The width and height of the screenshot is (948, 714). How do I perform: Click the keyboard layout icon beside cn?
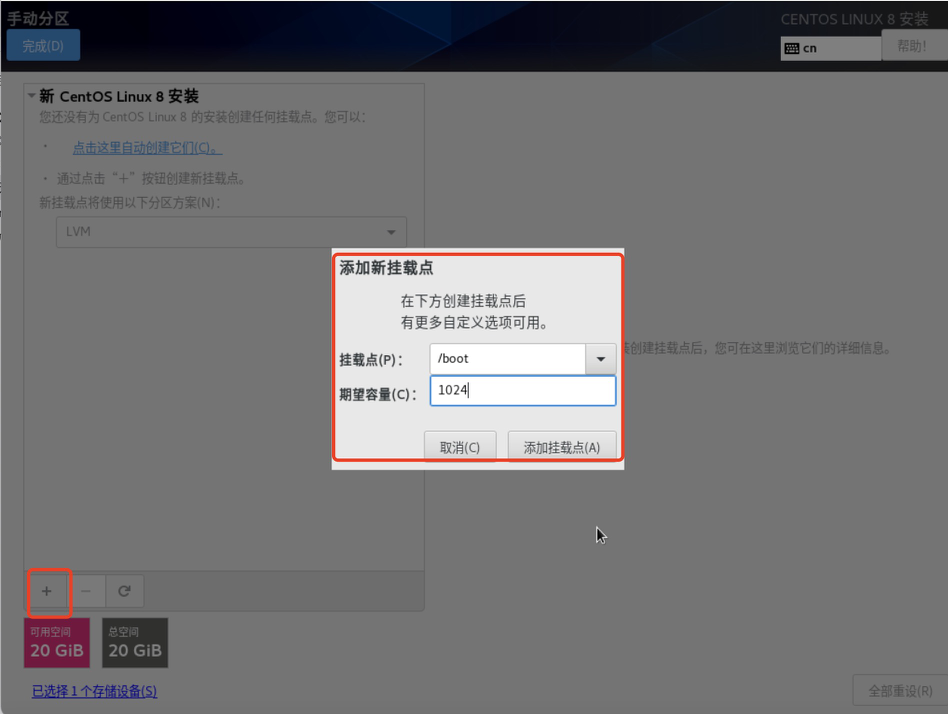(x=792, y=48)
